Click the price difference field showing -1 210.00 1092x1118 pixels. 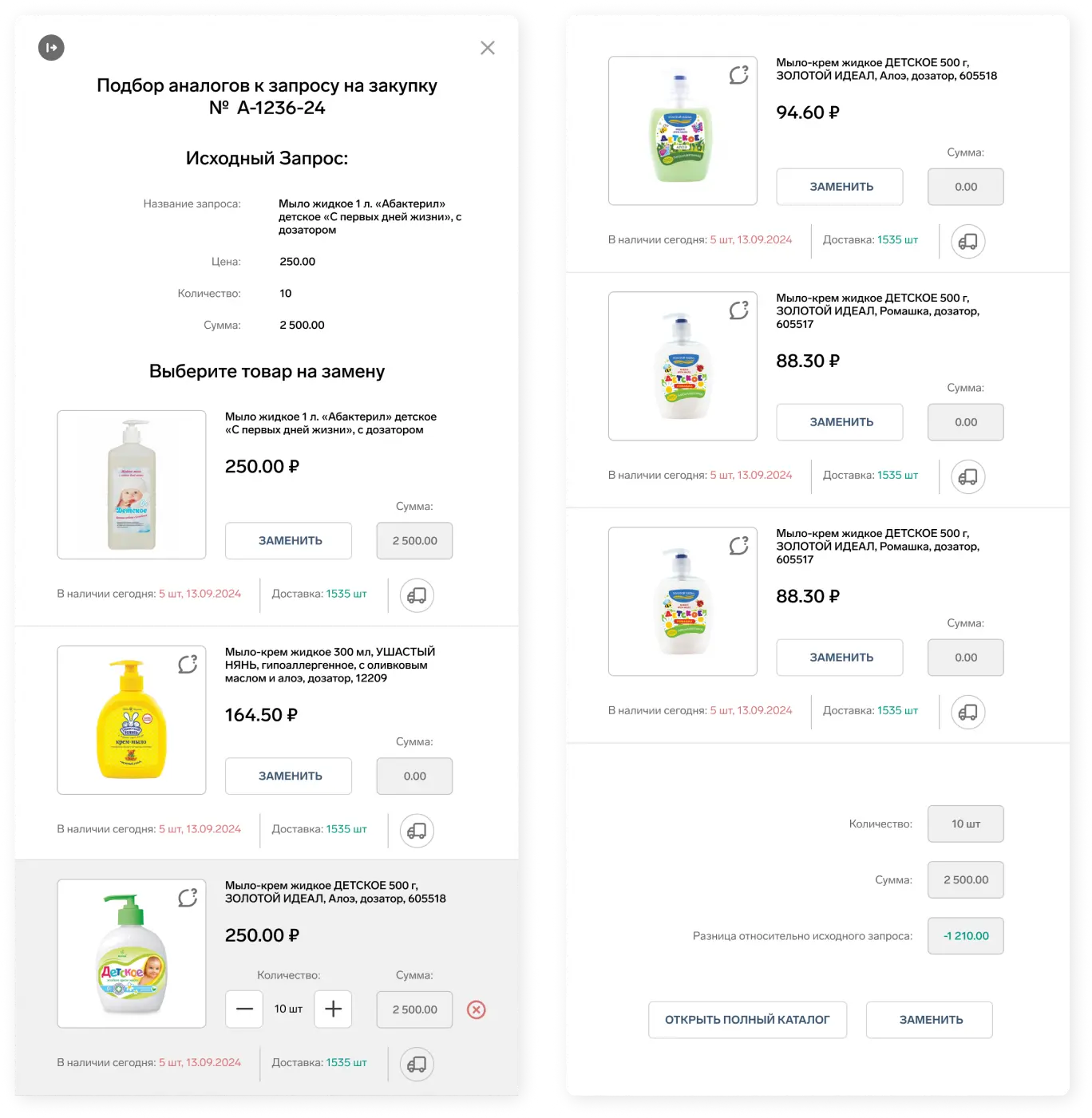[965, 936]
